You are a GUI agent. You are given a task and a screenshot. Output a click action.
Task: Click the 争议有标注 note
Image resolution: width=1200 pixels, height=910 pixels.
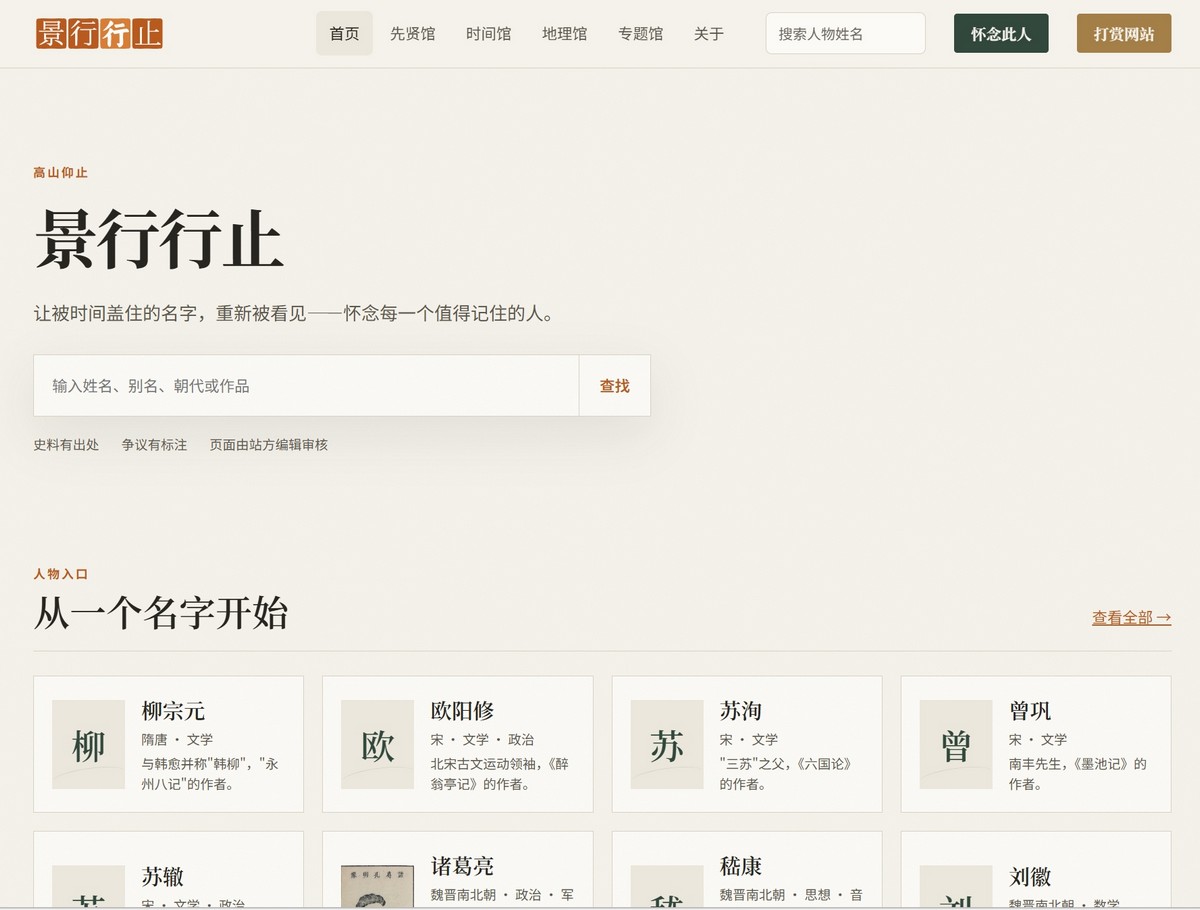click(x=154, y=445)
